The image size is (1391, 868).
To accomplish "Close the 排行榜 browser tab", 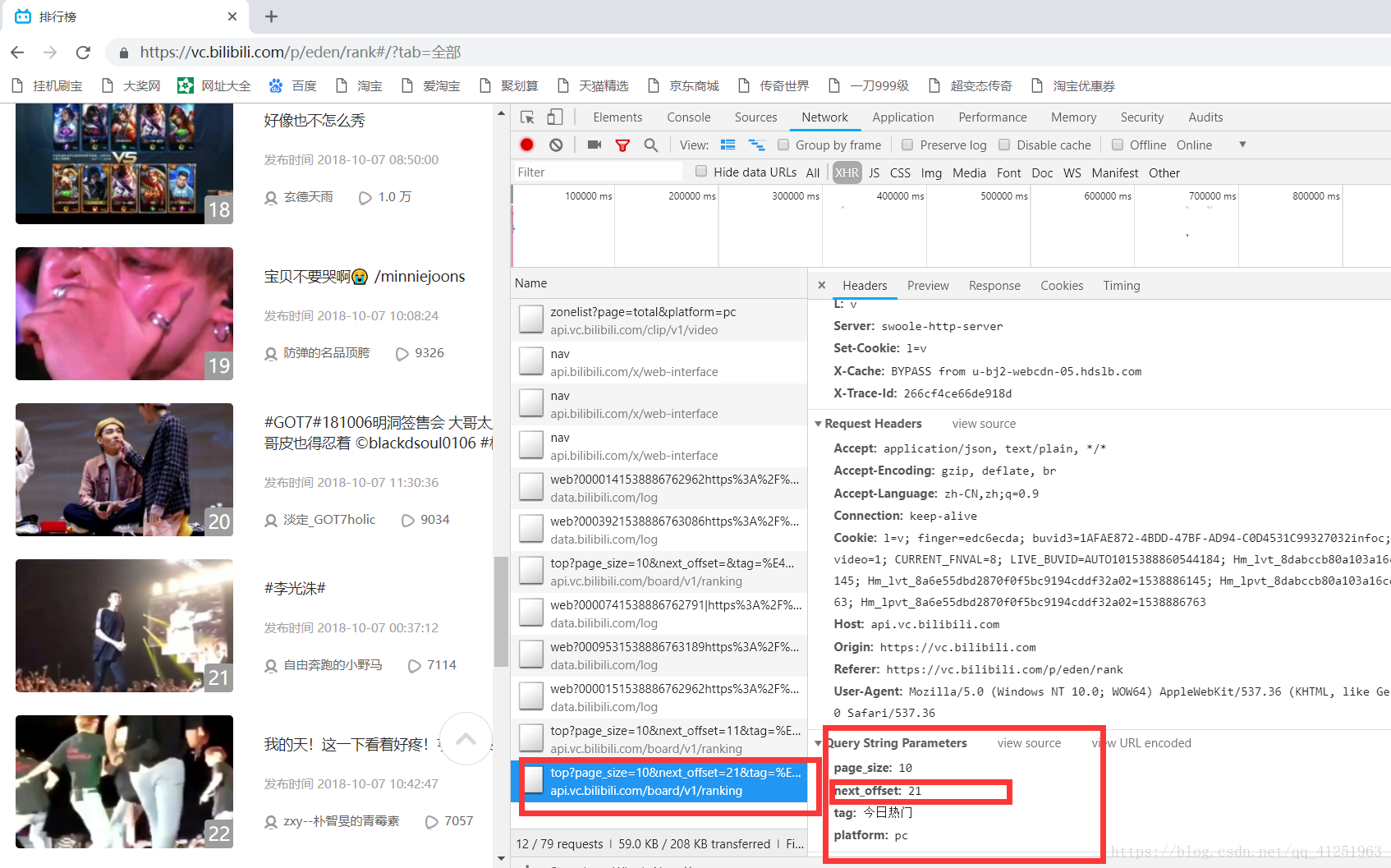I will click(232, 16).
